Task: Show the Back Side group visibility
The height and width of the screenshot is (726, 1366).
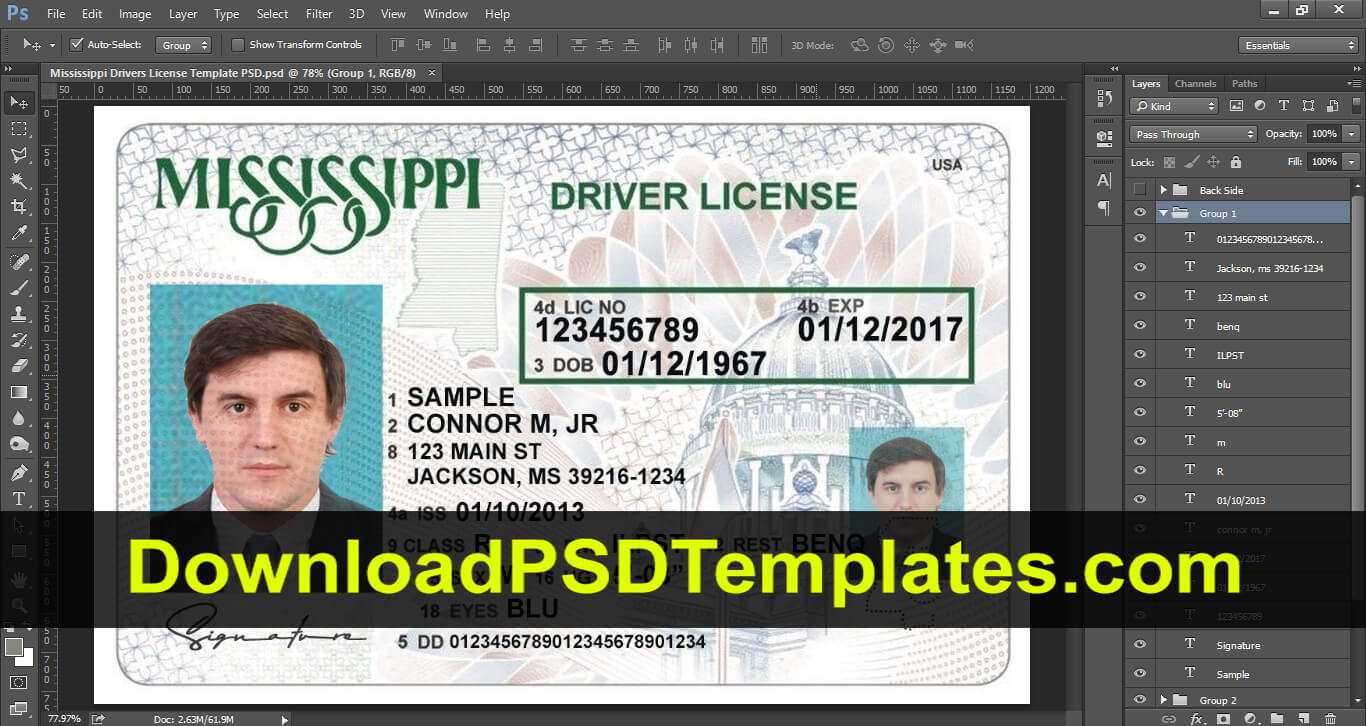Action: (x=1140, y=189)
